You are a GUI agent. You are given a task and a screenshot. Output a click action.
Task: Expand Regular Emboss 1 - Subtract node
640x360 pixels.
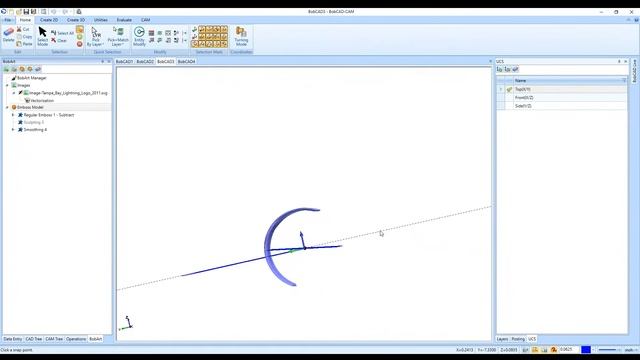[13, 115]
